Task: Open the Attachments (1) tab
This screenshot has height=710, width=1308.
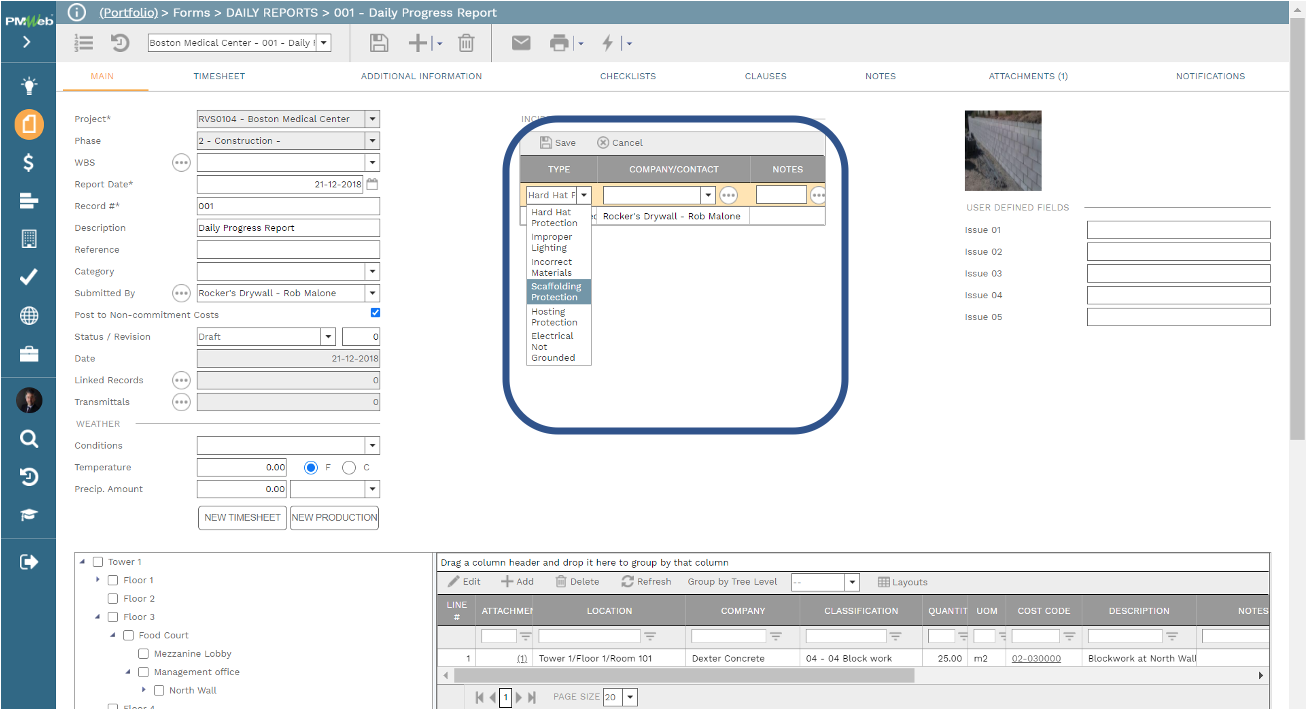Action: (x=1028, y=76)
